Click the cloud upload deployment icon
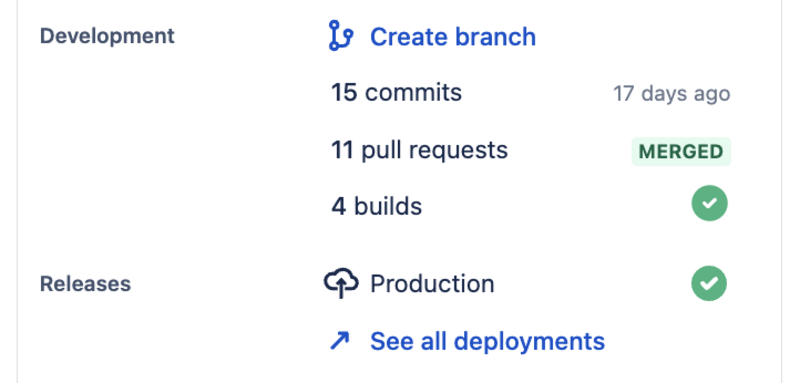The width and height of the screenshot is (800, 383). click(x=341, y=283)
